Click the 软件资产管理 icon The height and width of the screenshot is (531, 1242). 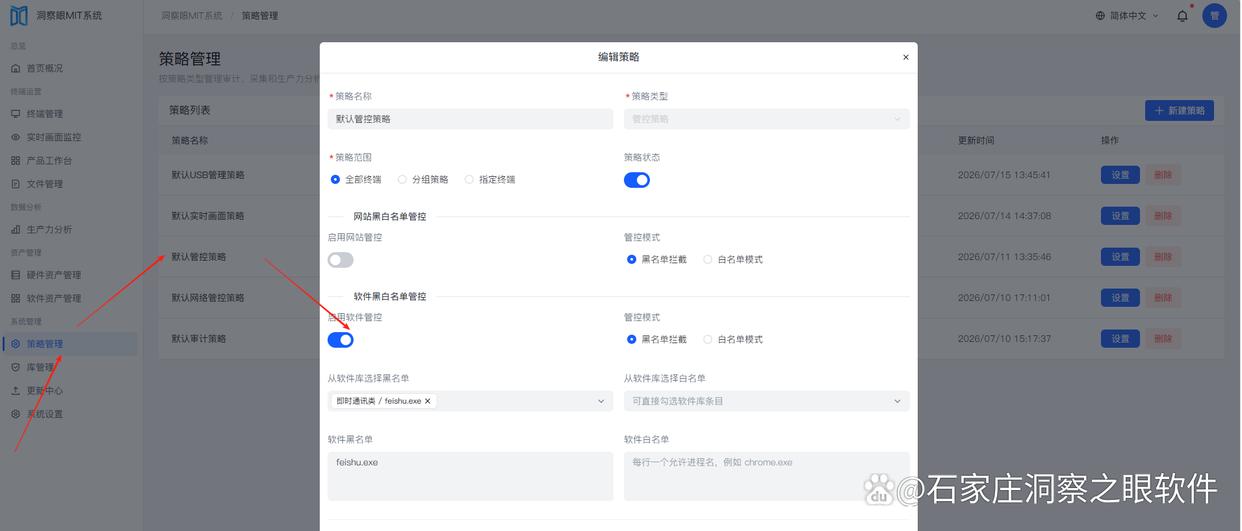tap(15, 298)
